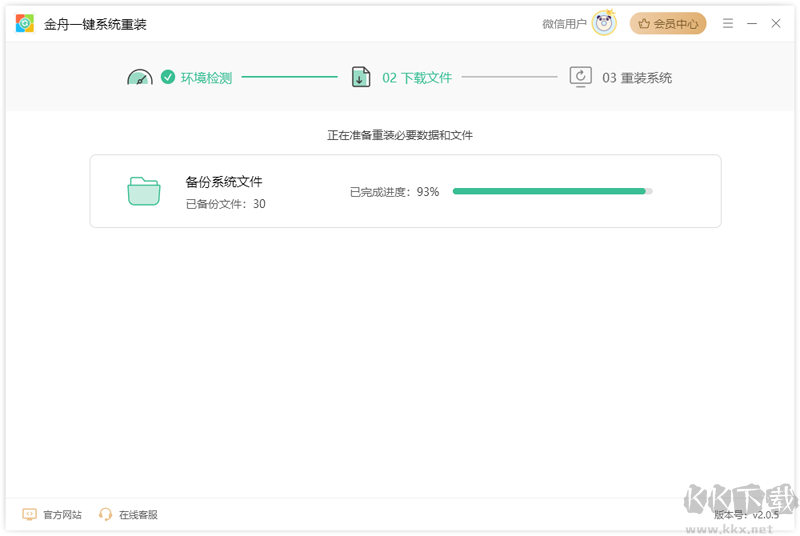Minimize the window
Viewport: 800px width, 536px height.
(752, 23)
